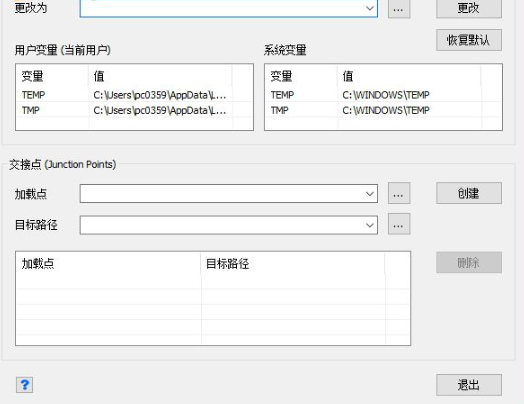Select user variable TMP row
This screenshot has height=404, width=524.
coord(134,110)
